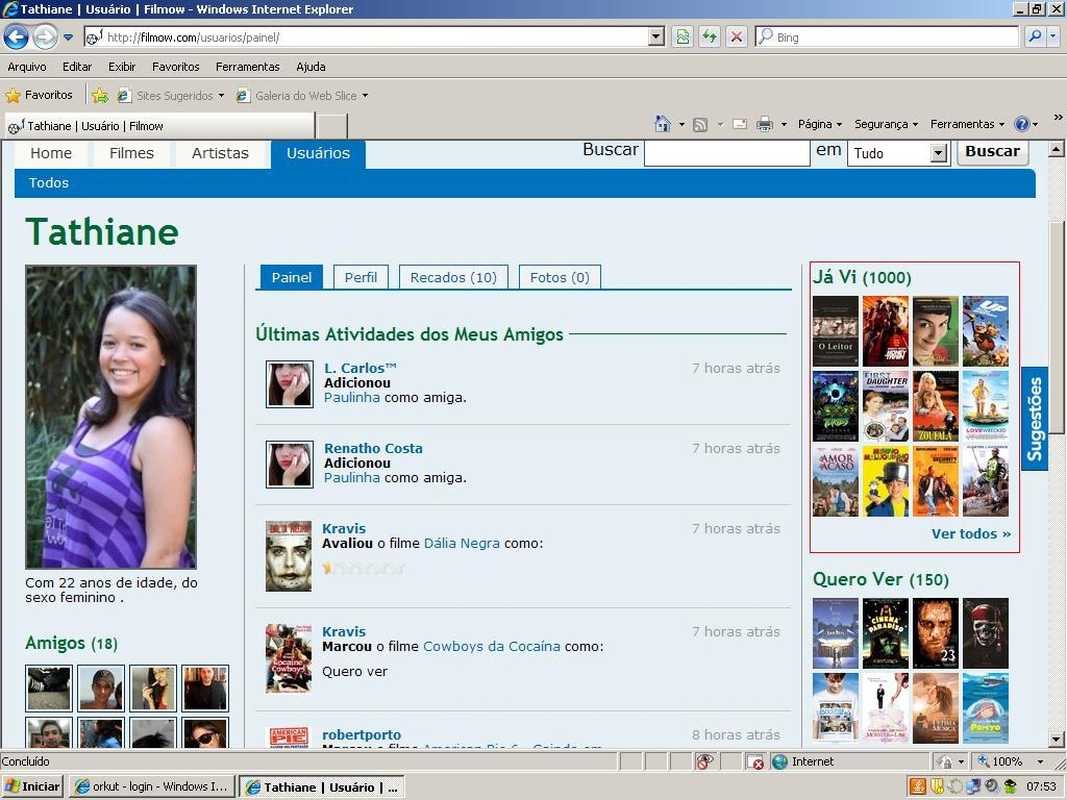The width and height of the screenshot is (1067, 800).
Task: Click the Print icon
Action: point(765,124)
